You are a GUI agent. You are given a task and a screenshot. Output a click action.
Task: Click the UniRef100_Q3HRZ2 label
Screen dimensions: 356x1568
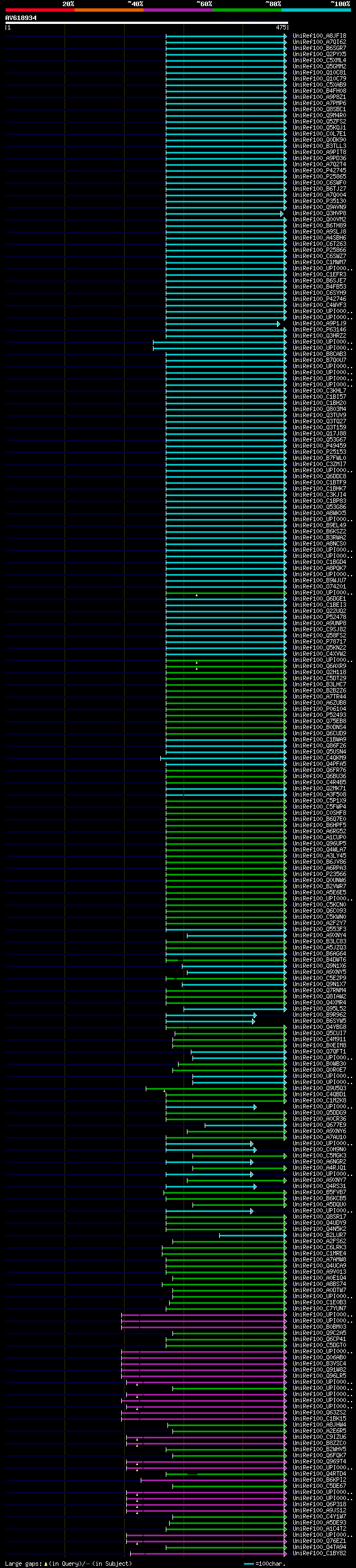(x=319, y=335)
